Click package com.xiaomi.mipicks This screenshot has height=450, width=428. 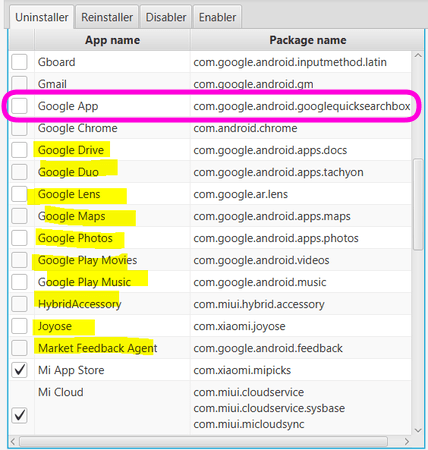(x=242, y=370)
